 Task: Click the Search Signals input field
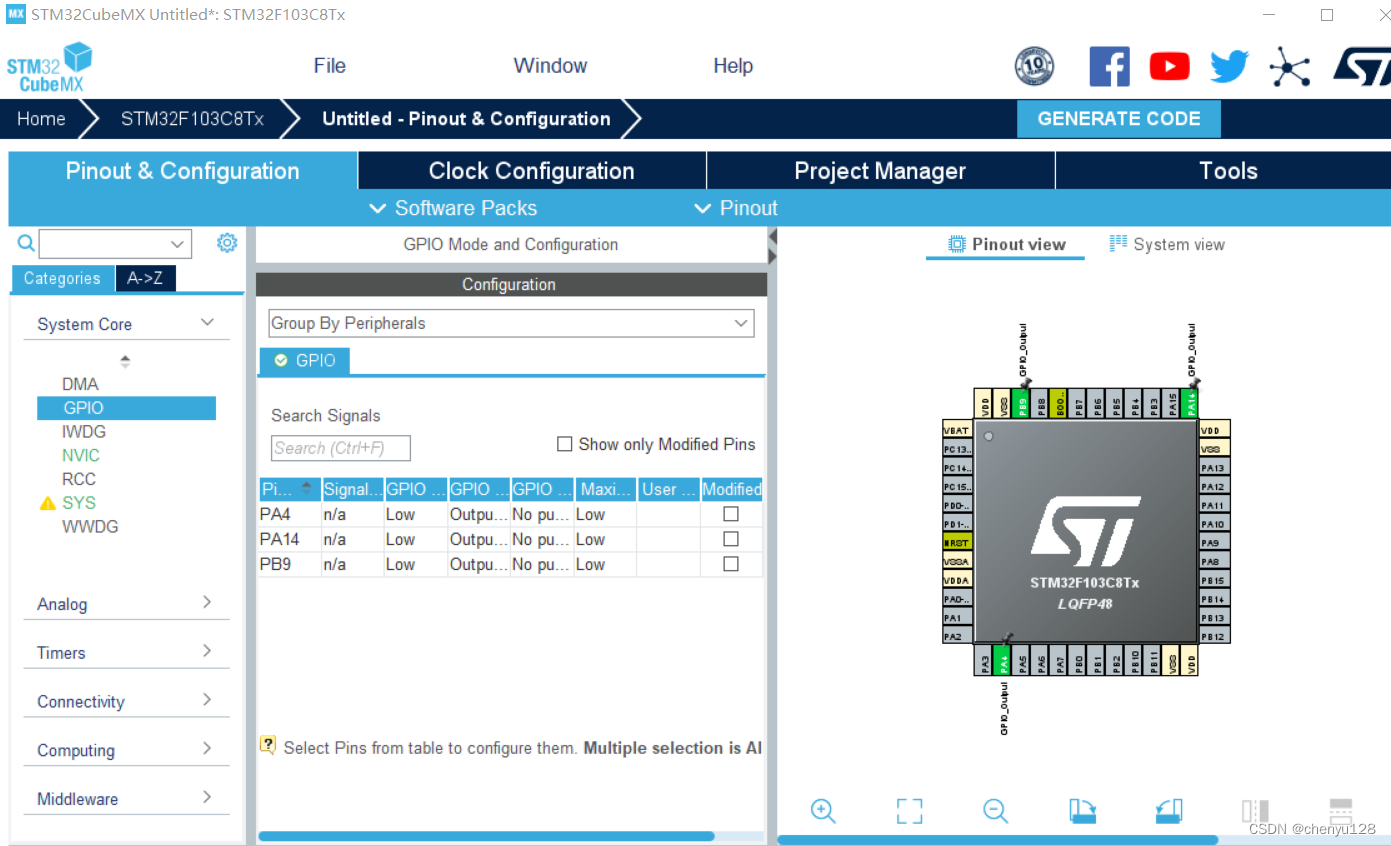tap(341, 448)
